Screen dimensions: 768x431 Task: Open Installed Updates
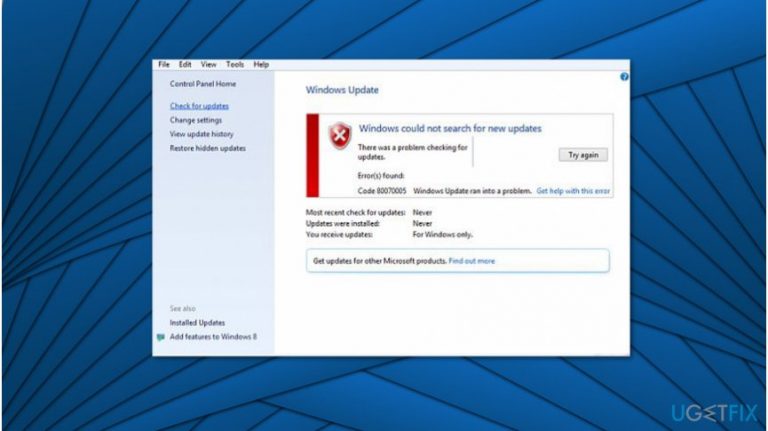click(x=197, y=323)
